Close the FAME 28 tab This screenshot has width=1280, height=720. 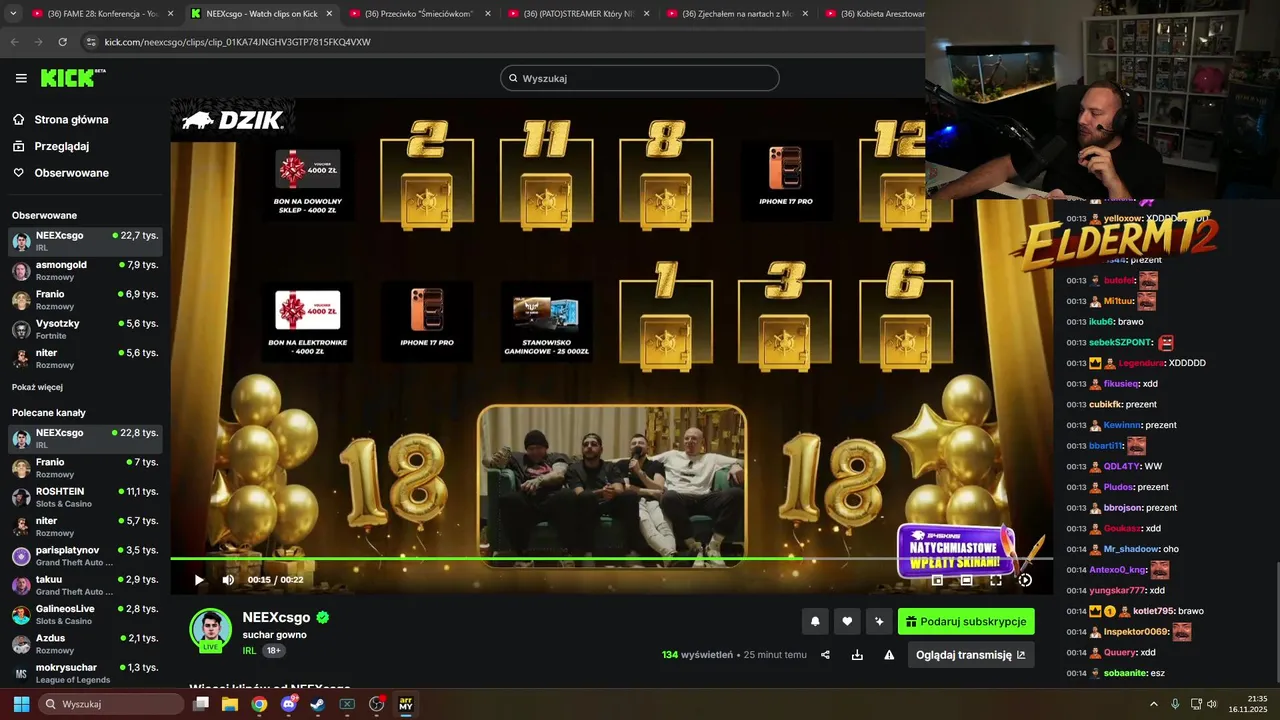[170, 14]
